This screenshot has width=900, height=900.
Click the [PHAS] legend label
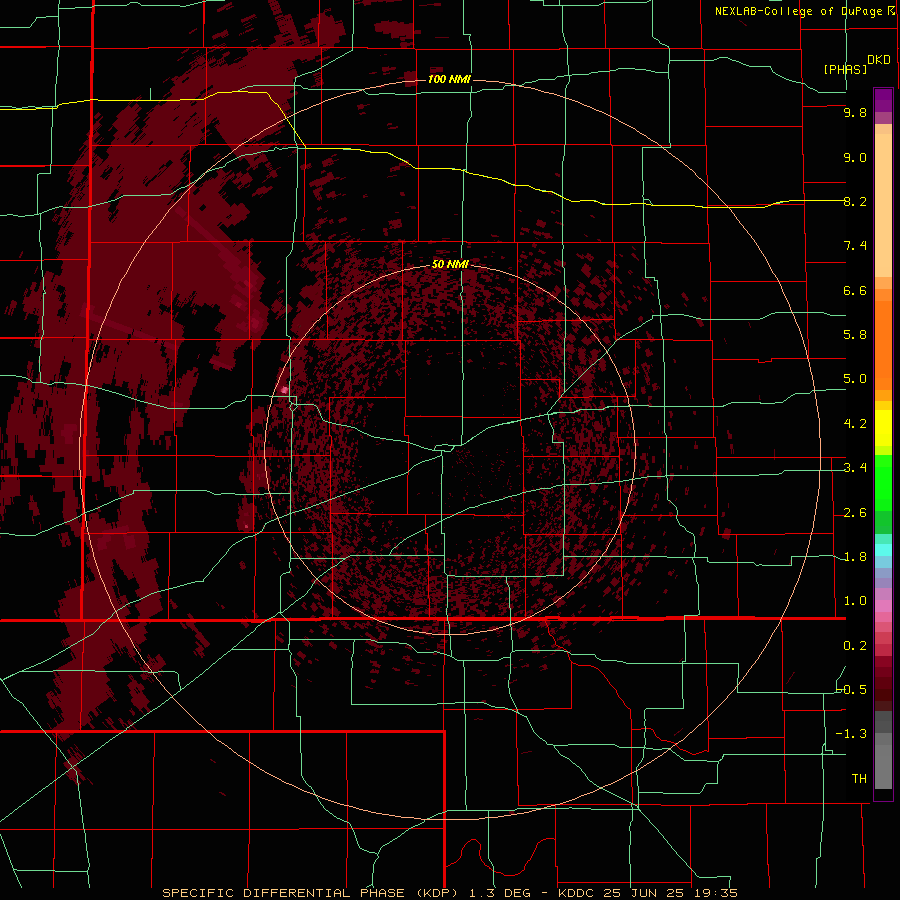tap(845, 69)
